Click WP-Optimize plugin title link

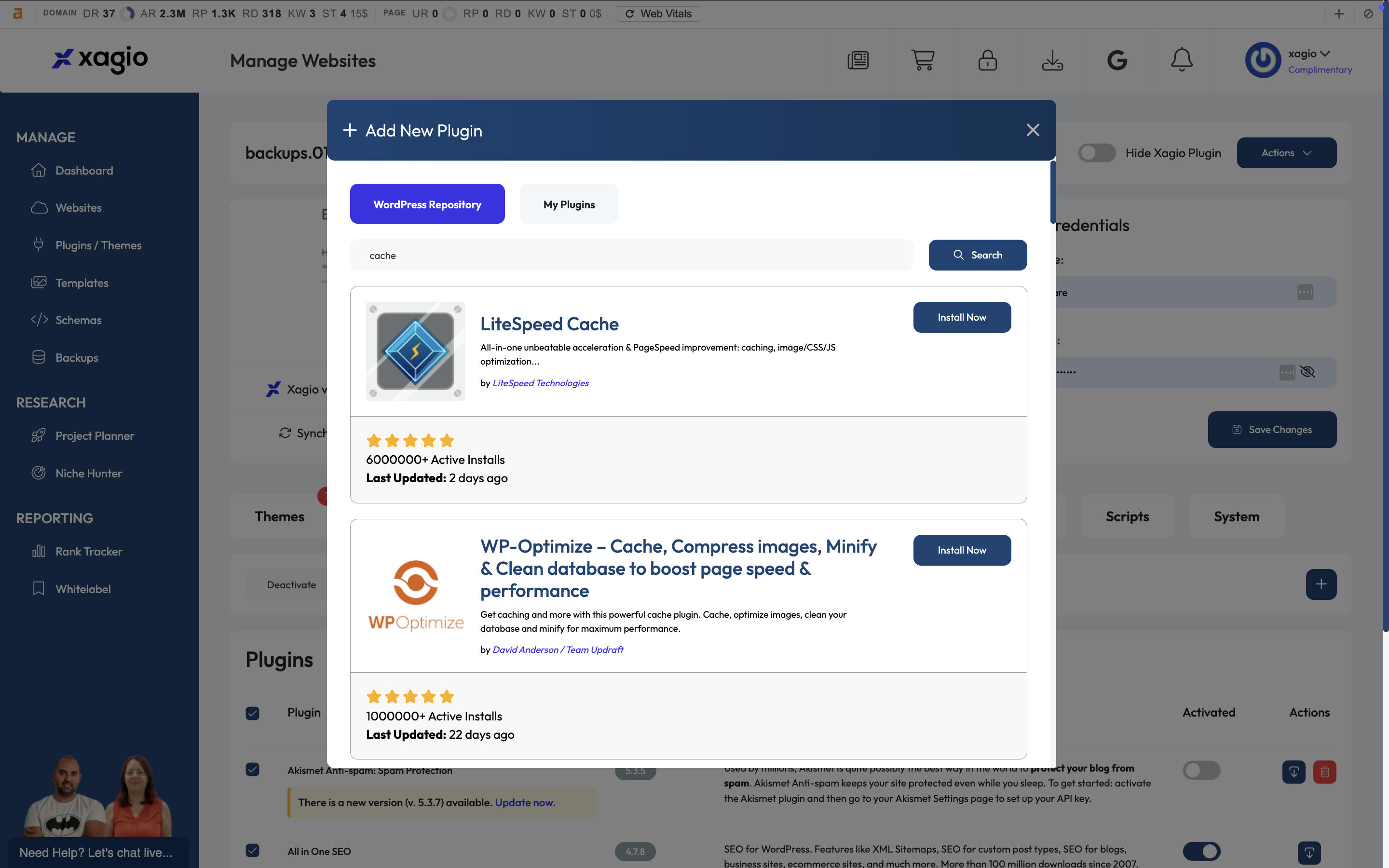coord(679,569)
